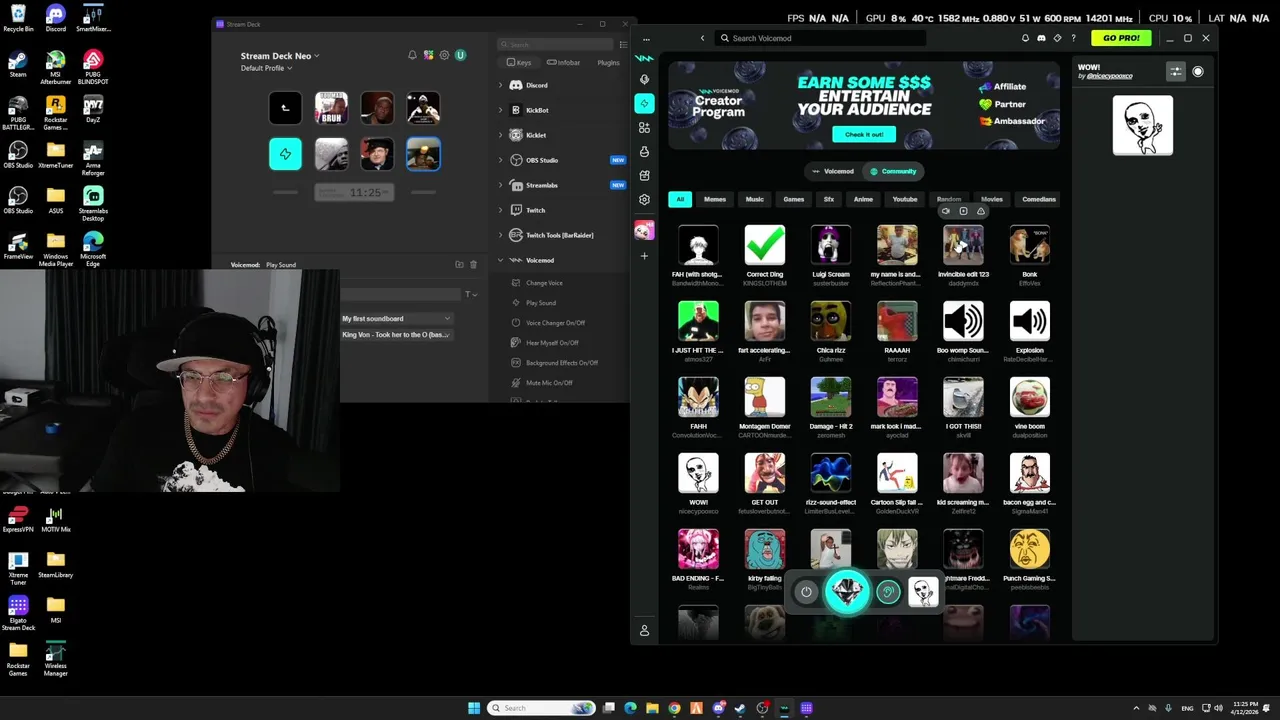Toggle the round record button beside WOW!
The height and width of the screenshot is (720, 1280).
[x=1198, y=71]
